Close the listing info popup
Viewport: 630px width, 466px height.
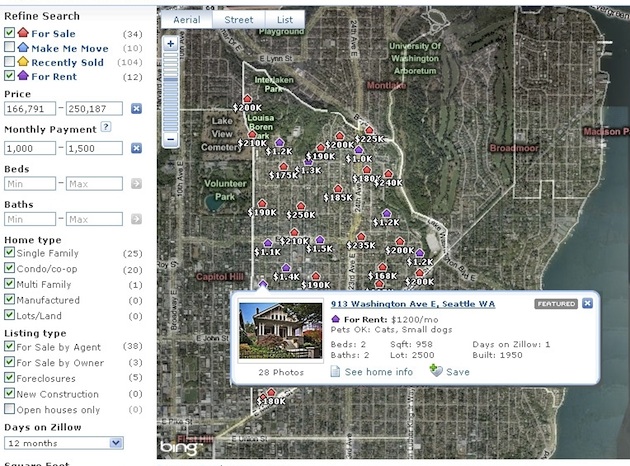[x=587, y=303]
